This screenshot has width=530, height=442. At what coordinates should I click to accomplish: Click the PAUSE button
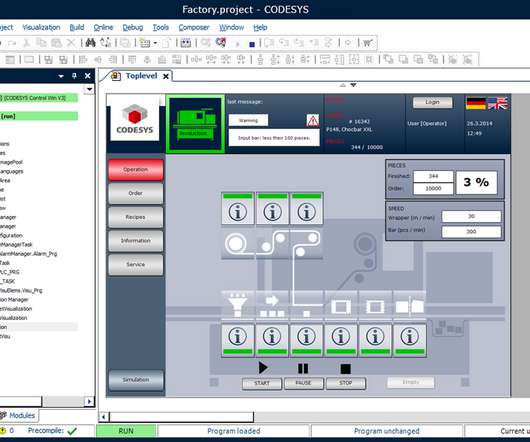tap(304, 383)
